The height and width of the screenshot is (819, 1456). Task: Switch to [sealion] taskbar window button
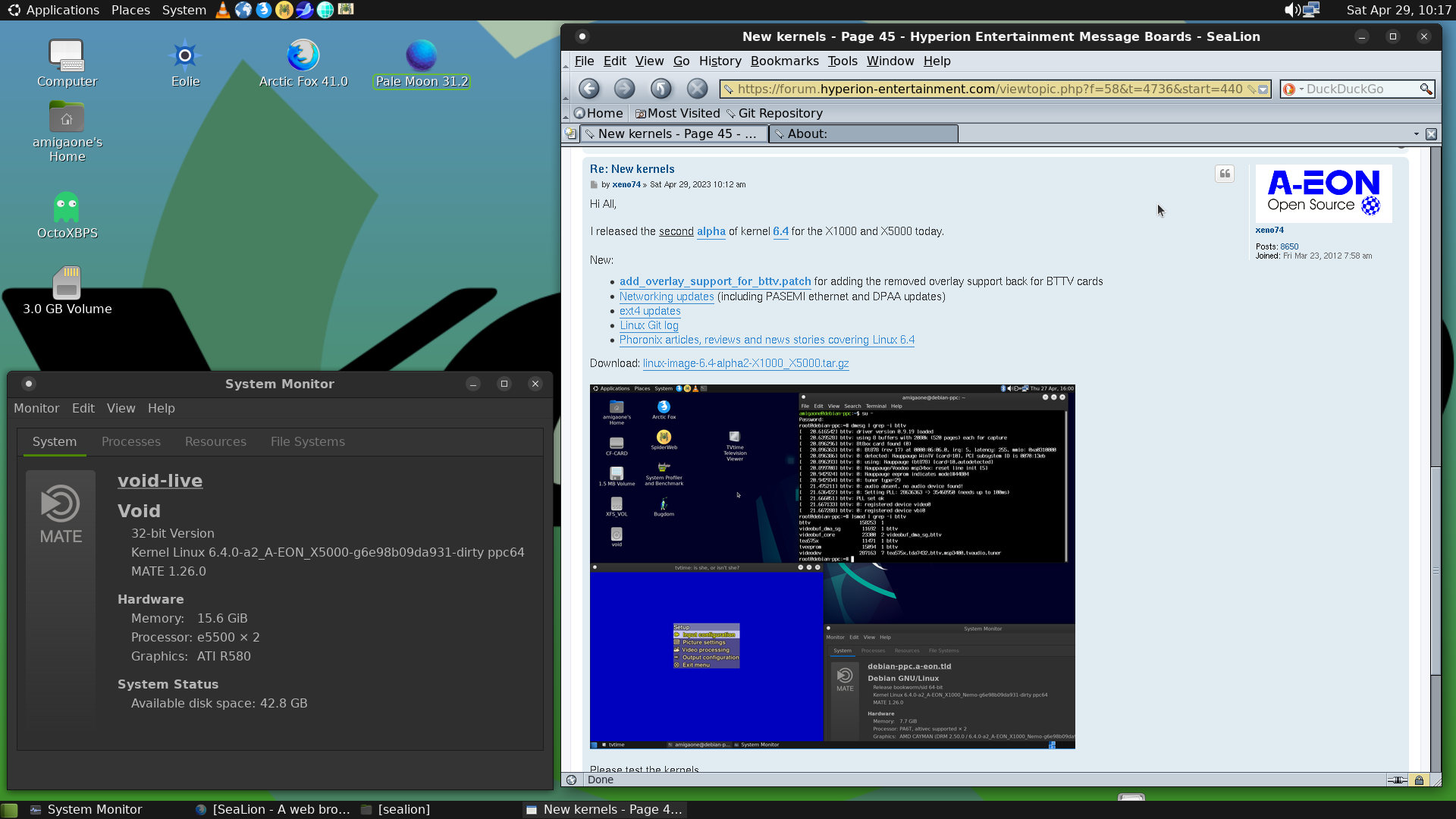tap(396, 809)
